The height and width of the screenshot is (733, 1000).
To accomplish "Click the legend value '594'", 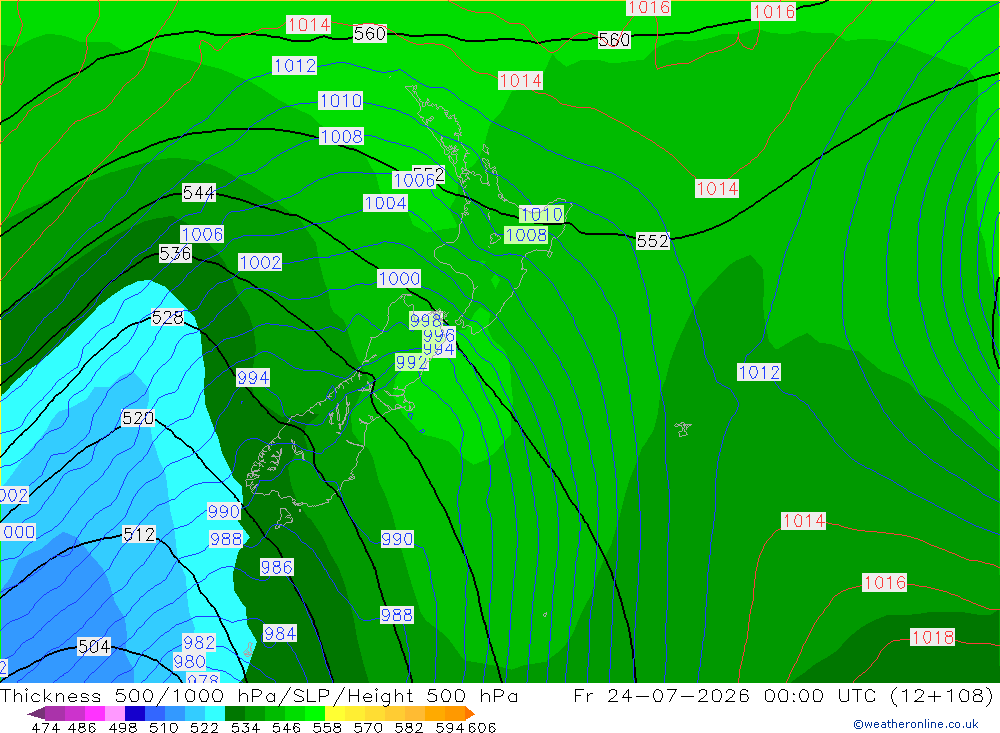I will click(450, 727).
